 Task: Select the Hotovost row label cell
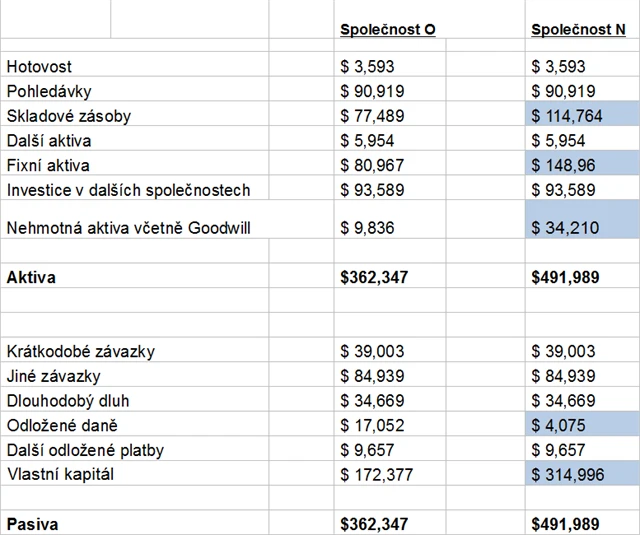39,67
